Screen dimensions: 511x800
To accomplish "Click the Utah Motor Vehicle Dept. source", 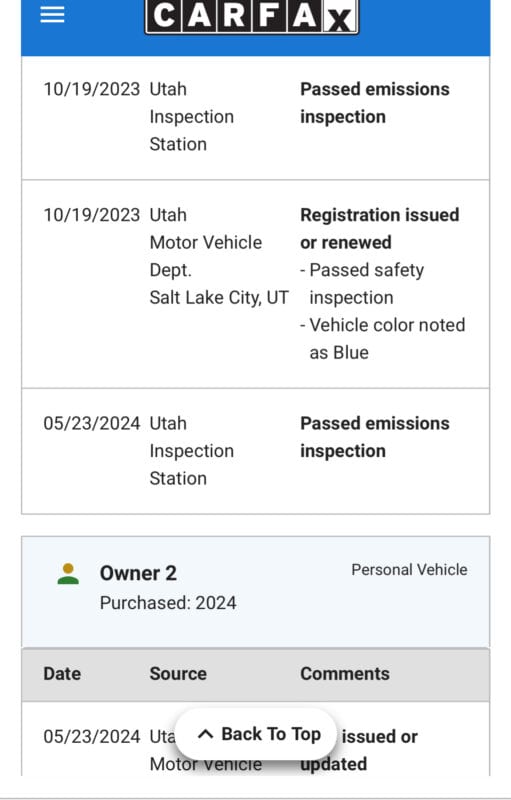I will pos(206,242).
